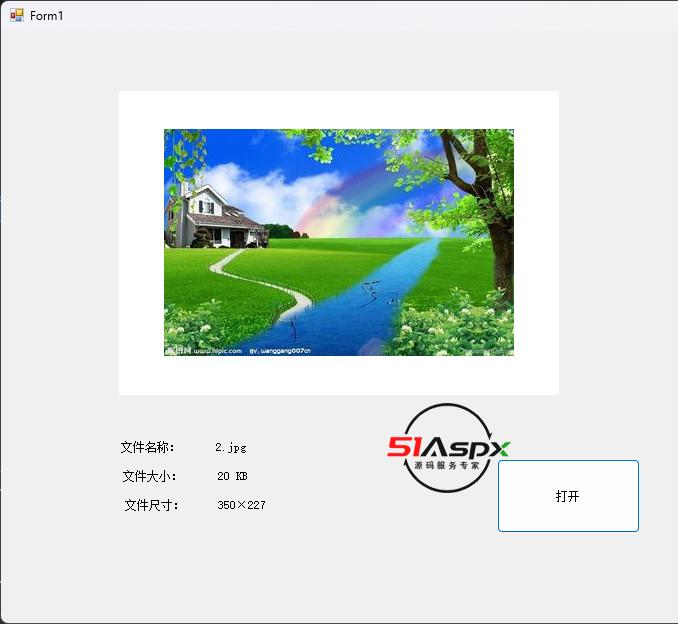Click the 2.jpg file name value
678x624 pixels.
[x=231, y=448]
